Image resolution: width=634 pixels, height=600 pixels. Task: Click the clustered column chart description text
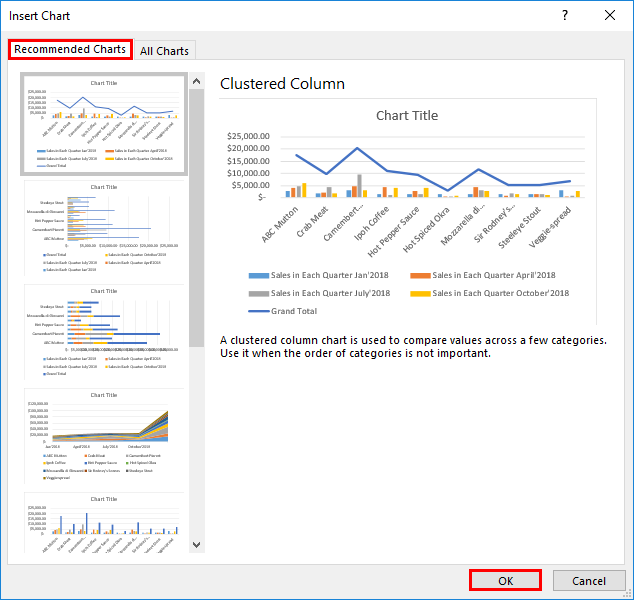pyautogui.click(x=413, y=346)
